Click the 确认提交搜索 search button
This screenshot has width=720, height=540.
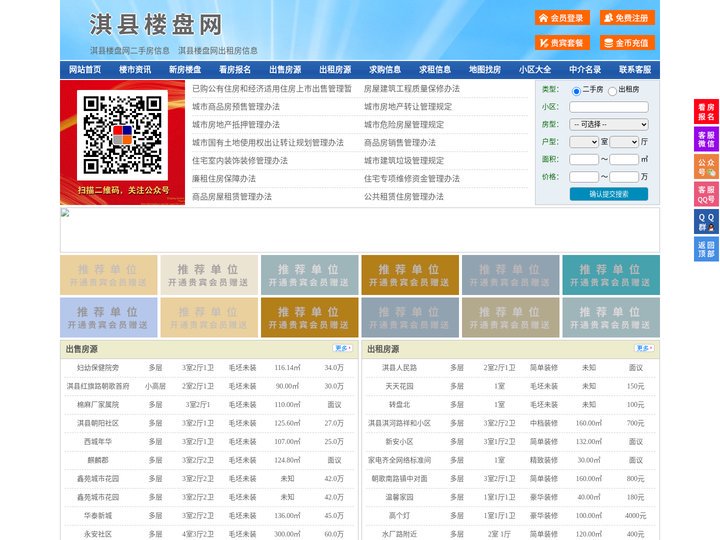609,194
